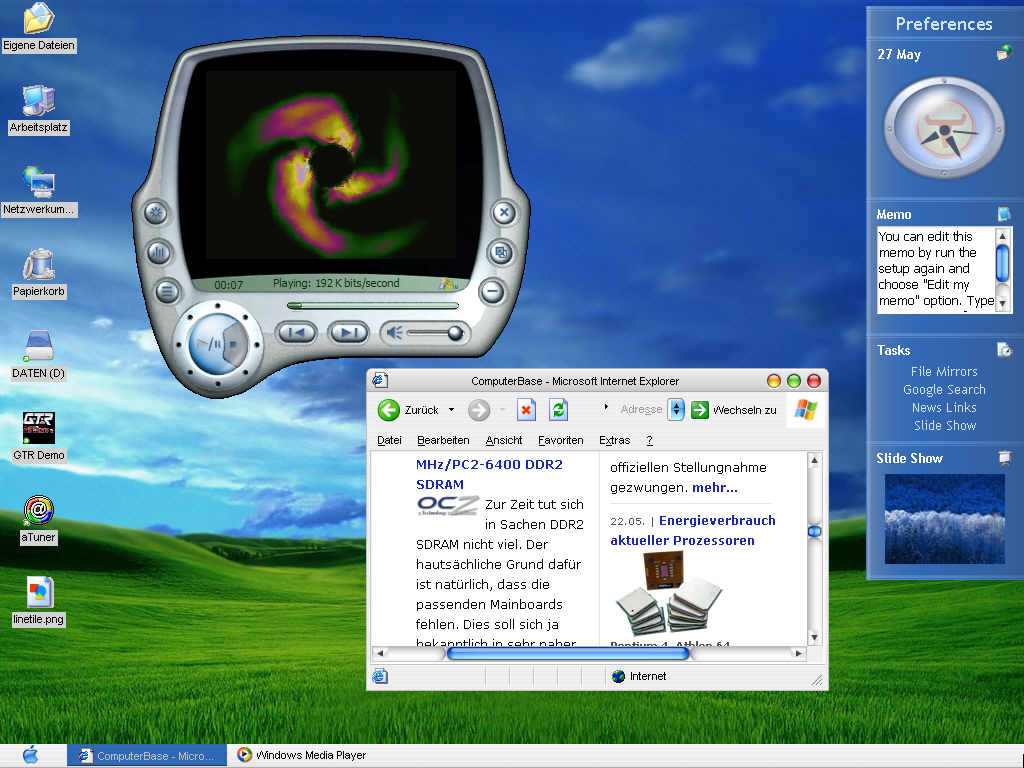
Task: Click the stop loading button in Internet Explorer
Action: click(526, 410)
